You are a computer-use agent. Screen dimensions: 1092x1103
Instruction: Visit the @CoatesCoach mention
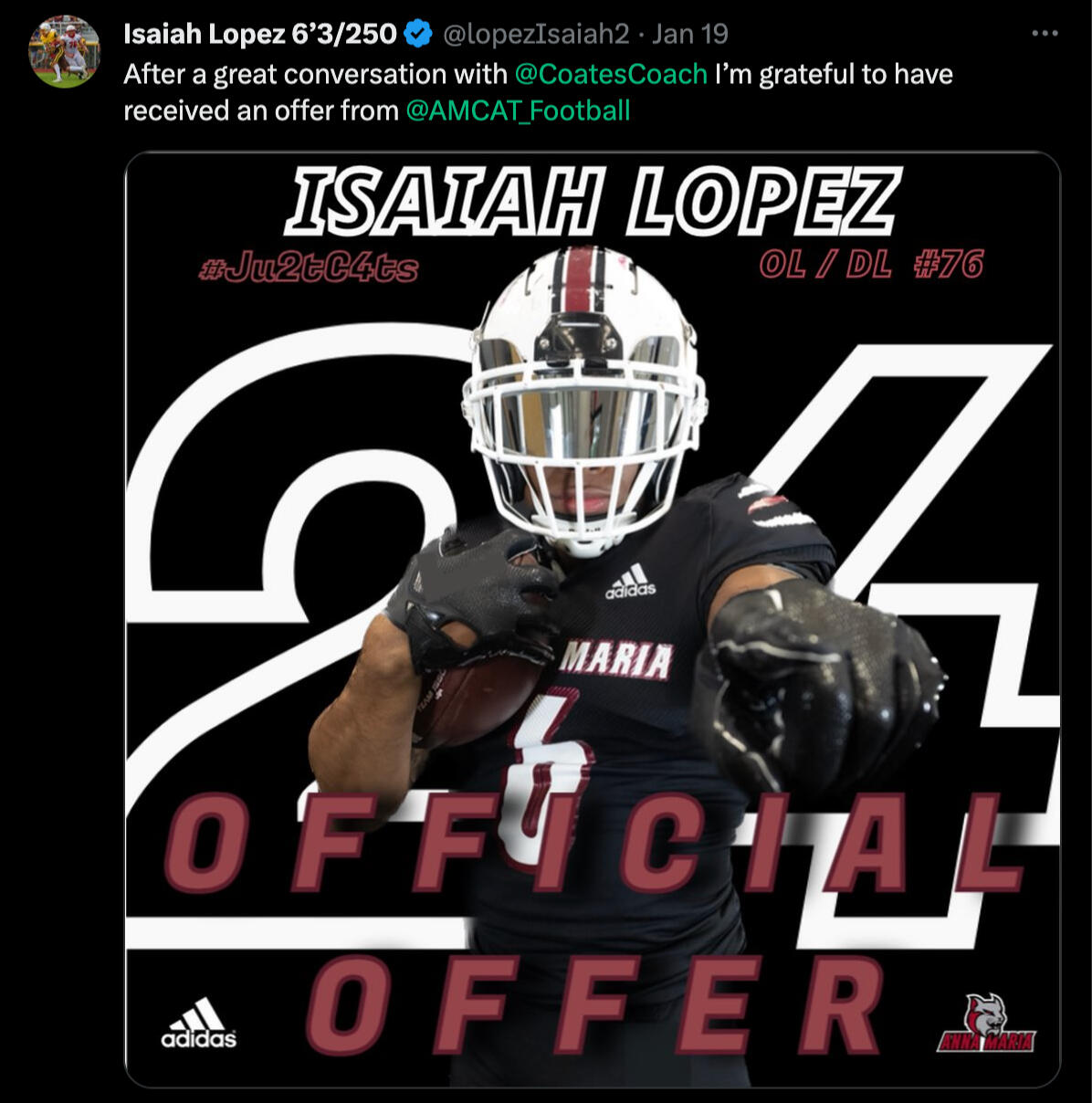(611, 74)
